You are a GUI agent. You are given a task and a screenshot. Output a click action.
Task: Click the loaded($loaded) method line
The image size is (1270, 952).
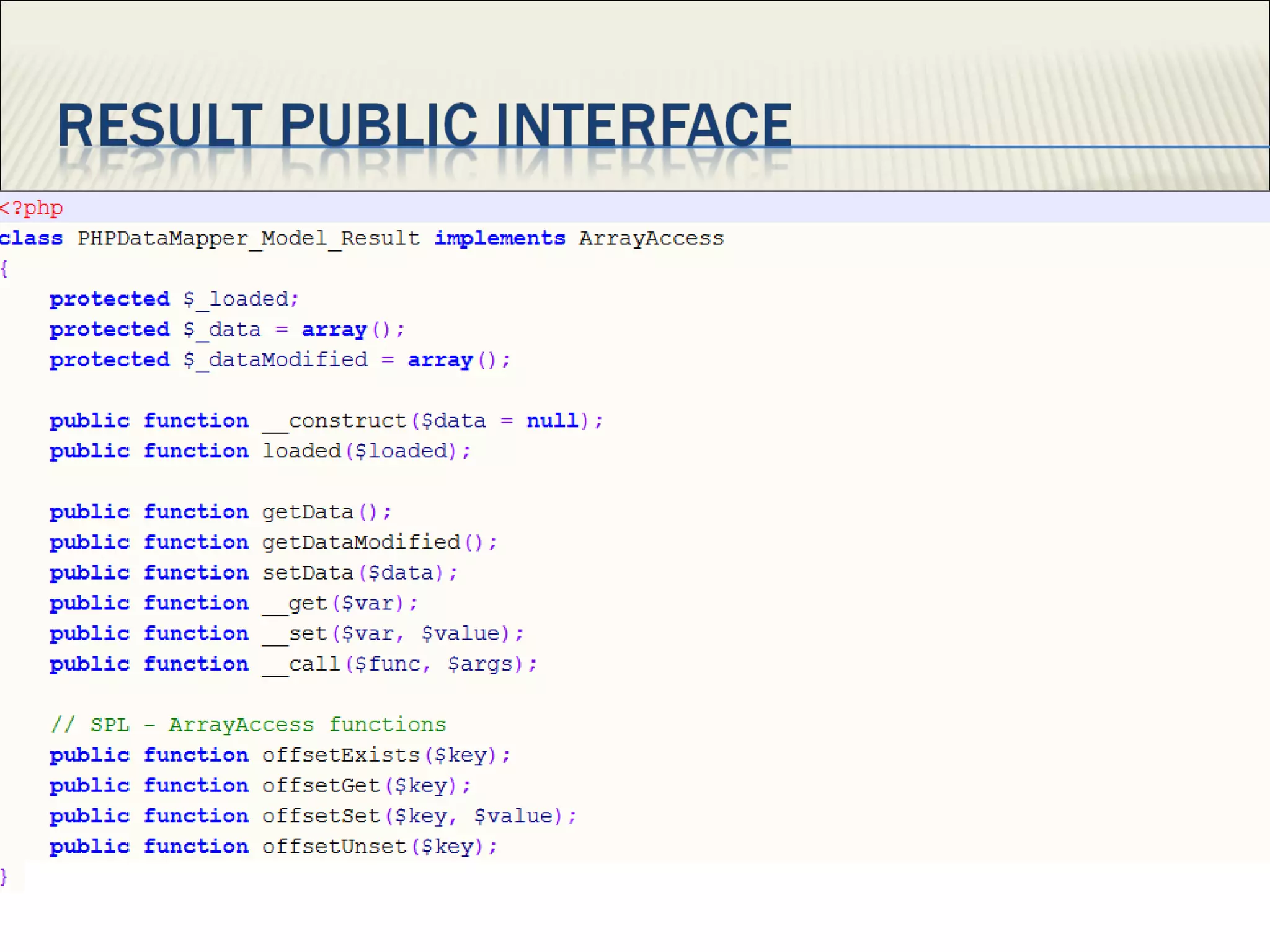click(x=260, y=451)
